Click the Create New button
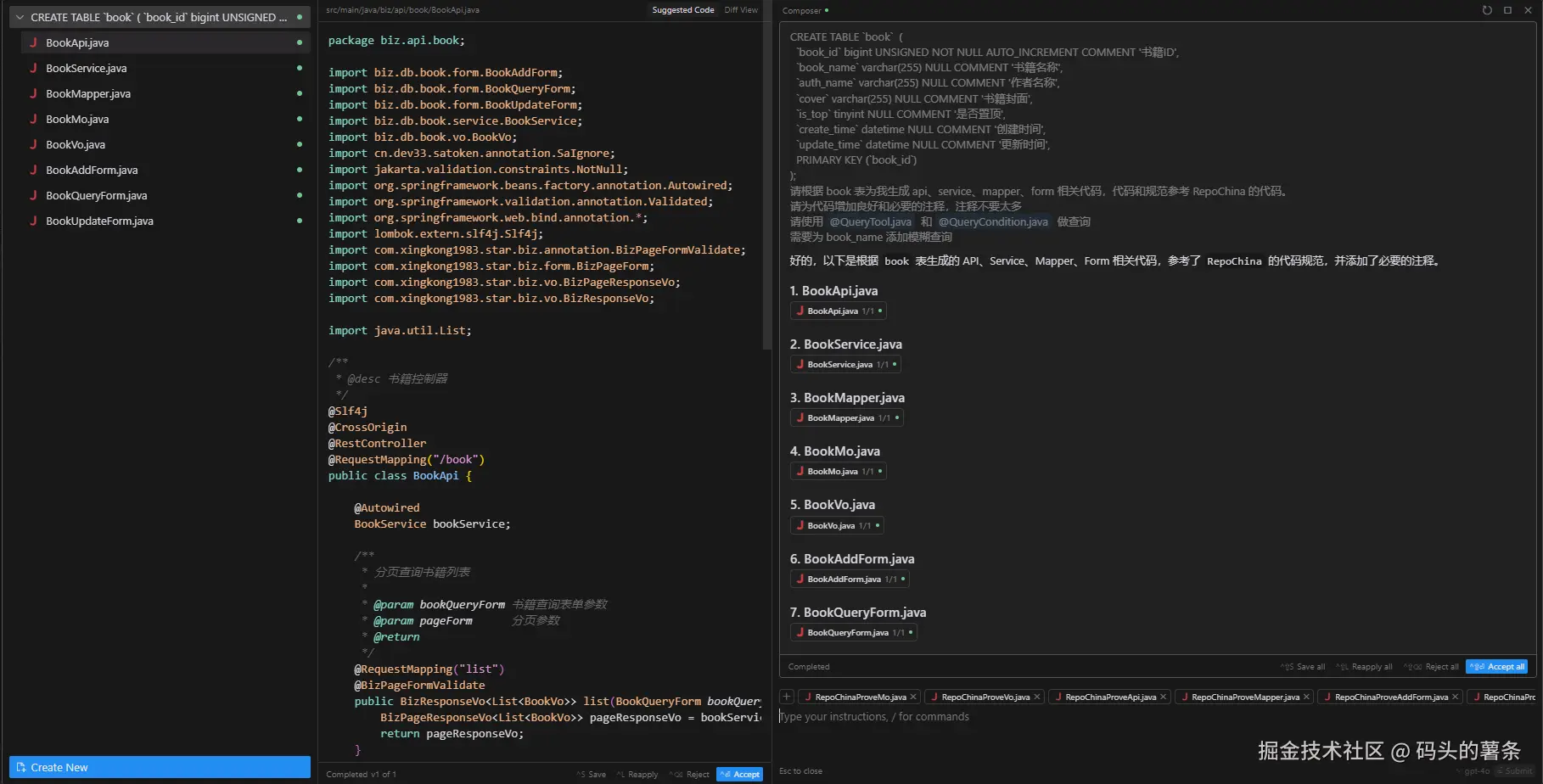Screen dimensions: 1543x784 [160, 767]
